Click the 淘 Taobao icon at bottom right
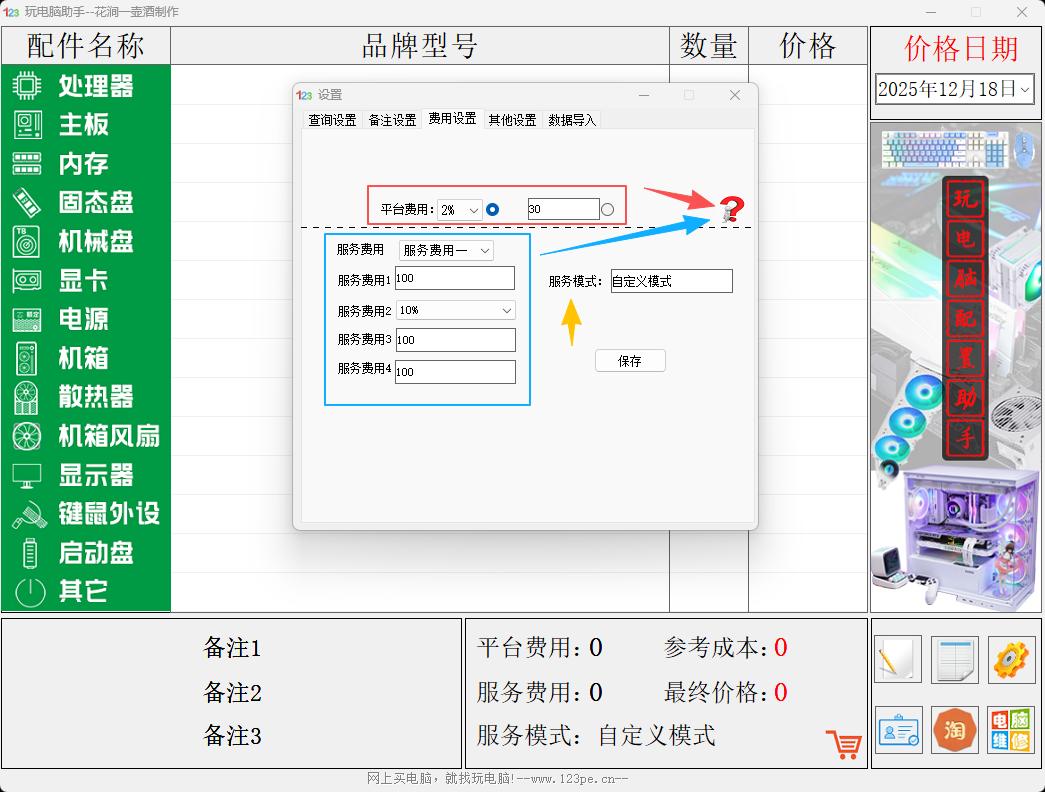 (x=953, y=731)
